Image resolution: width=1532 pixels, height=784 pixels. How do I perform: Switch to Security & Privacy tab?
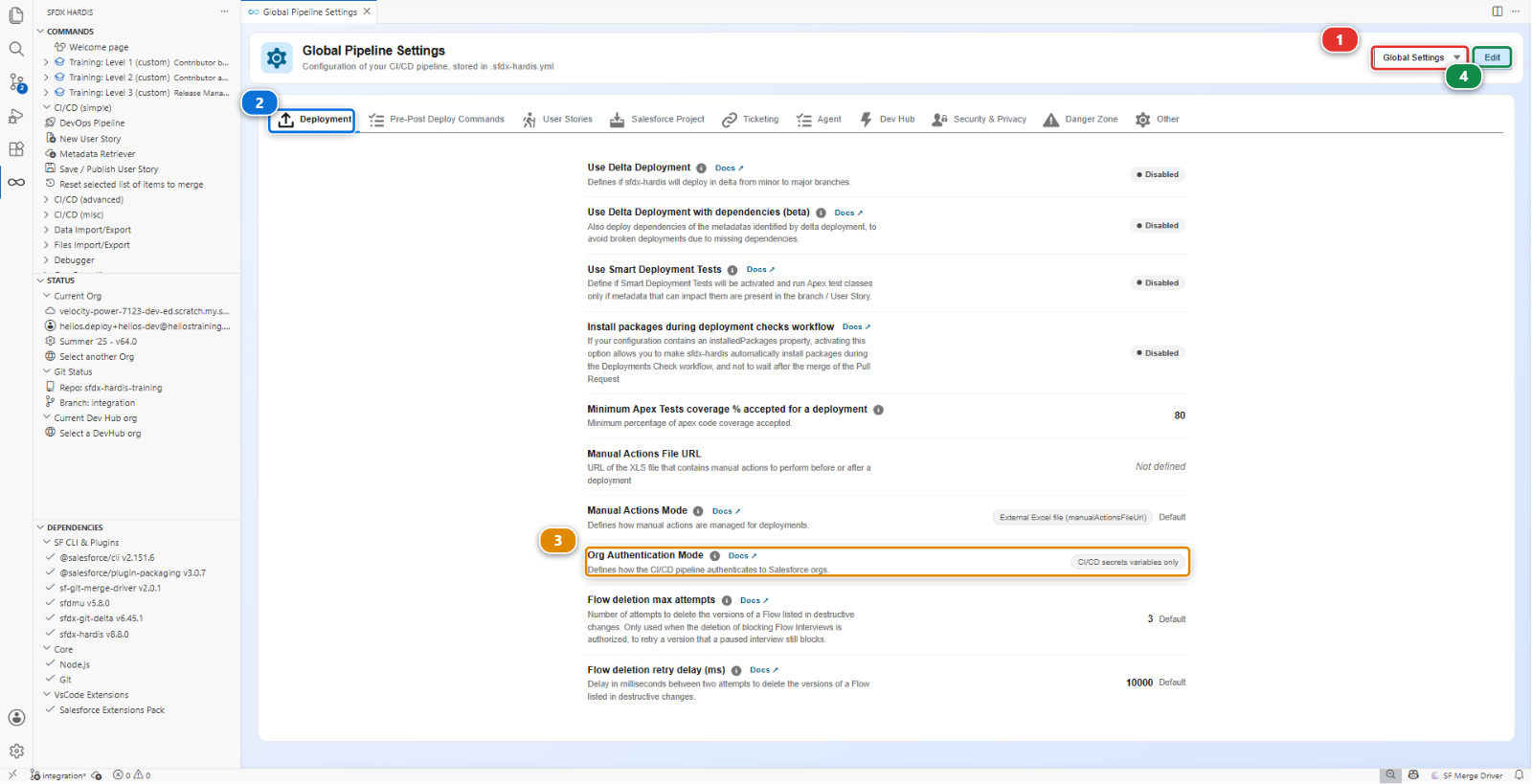click(x=979, y=120)
